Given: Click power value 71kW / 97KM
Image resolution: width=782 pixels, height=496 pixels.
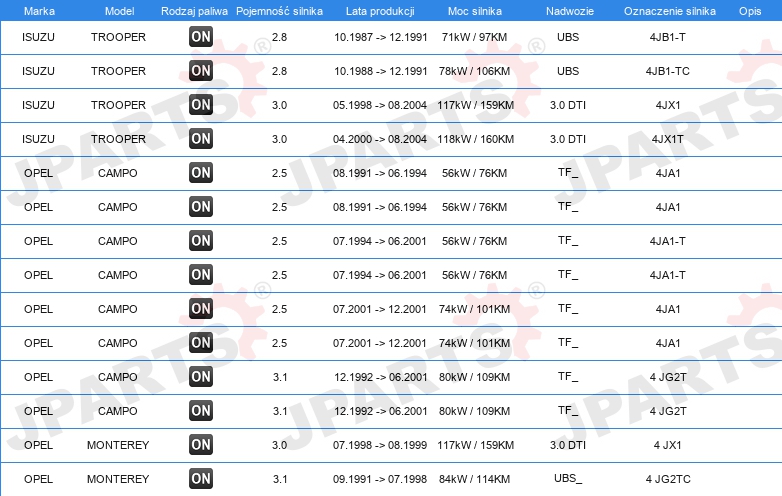Looking at the screenshot, I should [474, 37].
